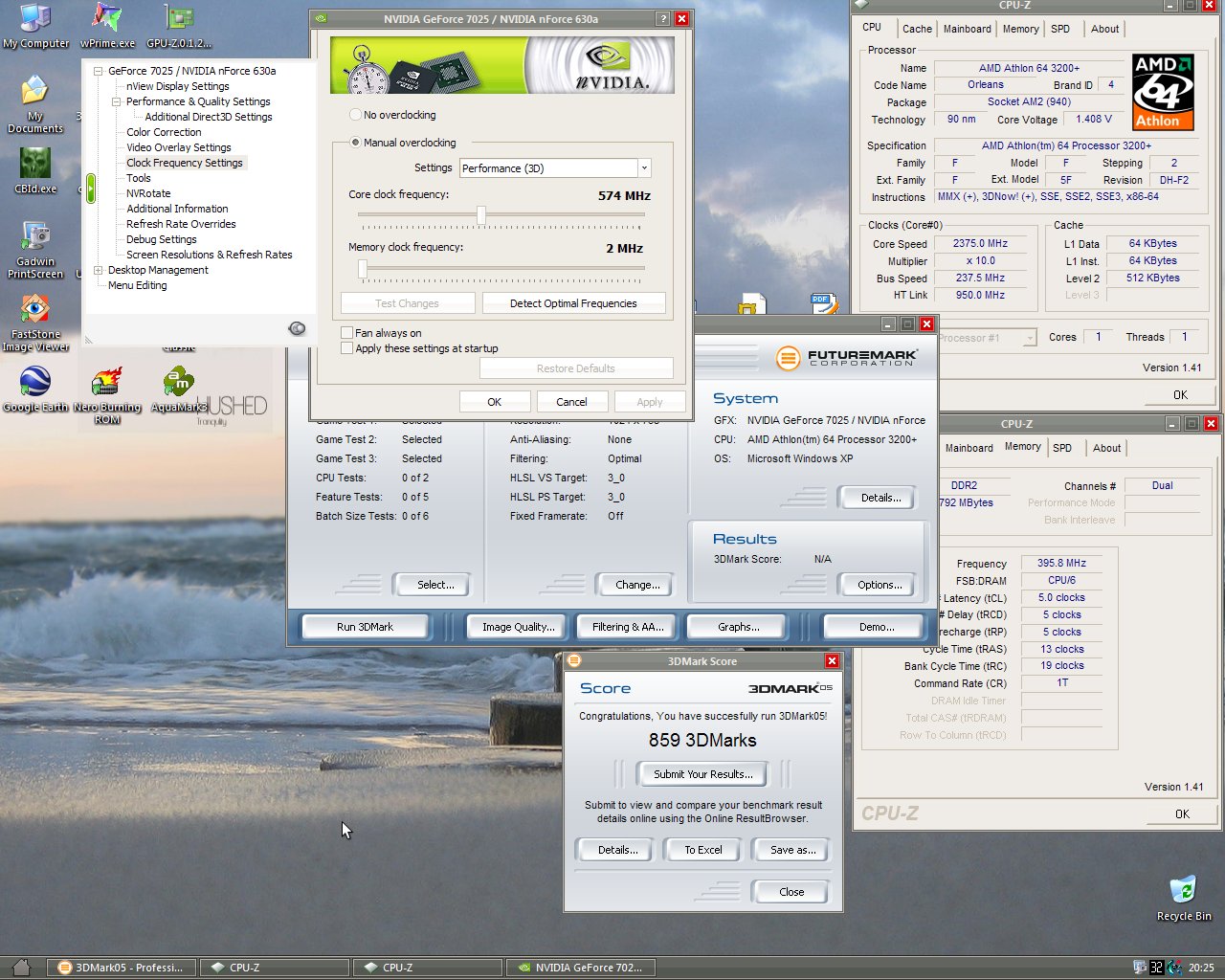Open About tab in top CPU-Z window
This screenshot has width=1225, height=980.
[x=1104, y=29]
